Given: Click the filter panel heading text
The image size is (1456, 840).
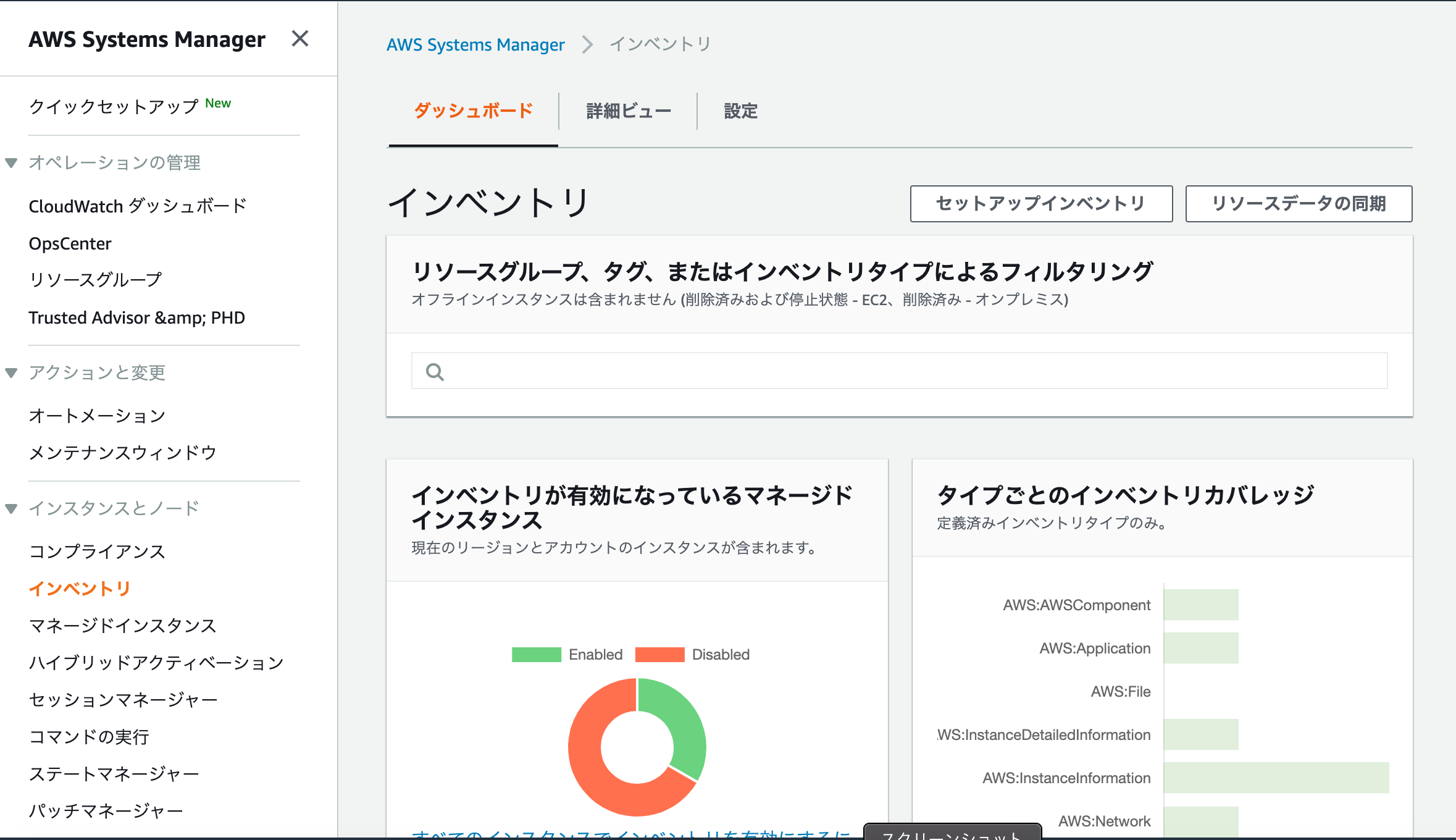Looking at the screenshot, I should (x=782, y=272).
